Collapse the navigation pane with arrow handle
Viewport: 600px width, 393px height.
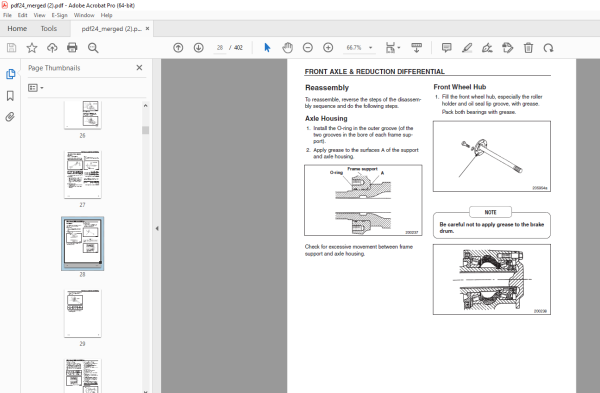coord(157,228)
